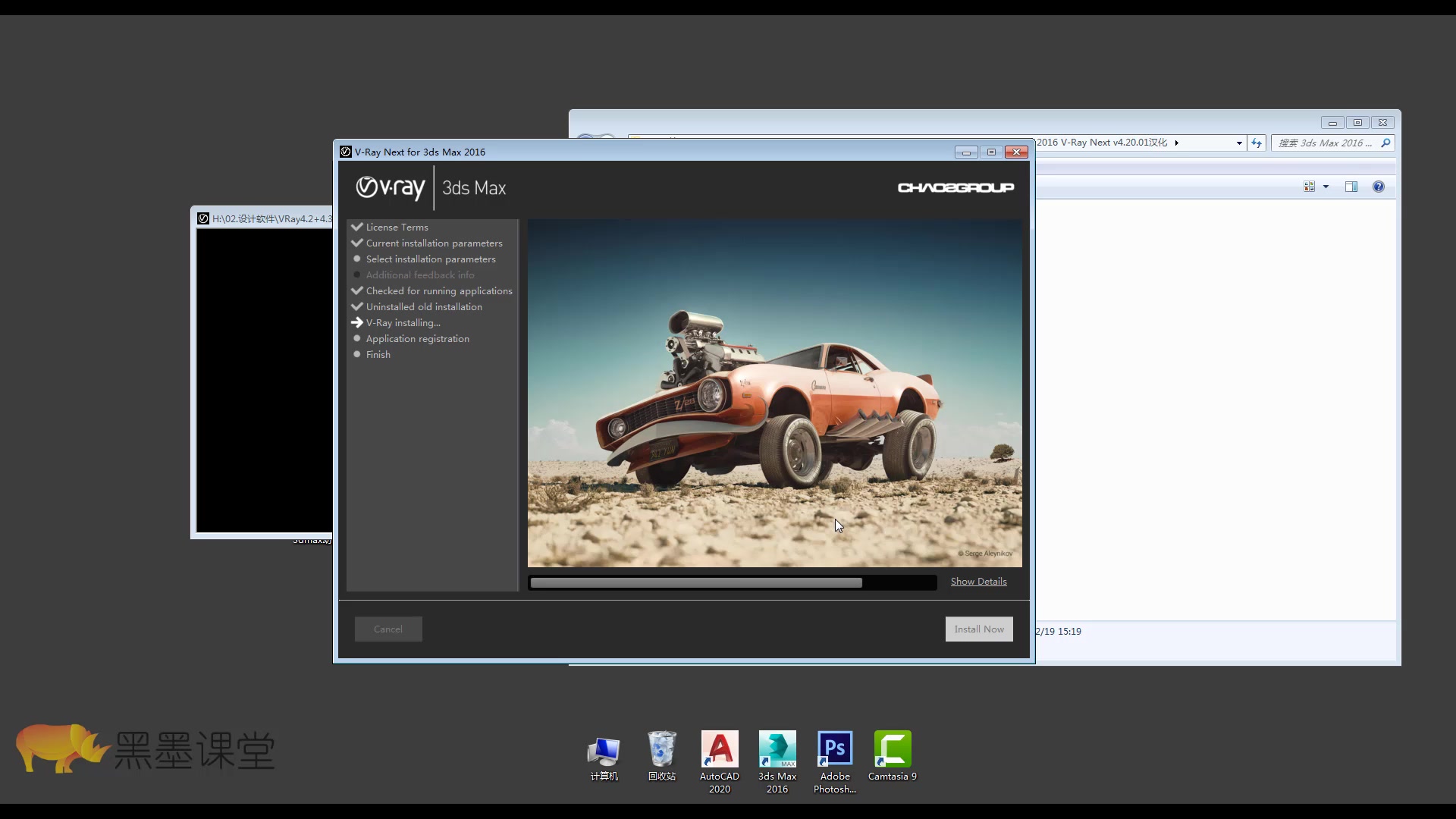1456x819 pixels.
Task: Click the change view thumbnails icon
Action: point(1309,187)
